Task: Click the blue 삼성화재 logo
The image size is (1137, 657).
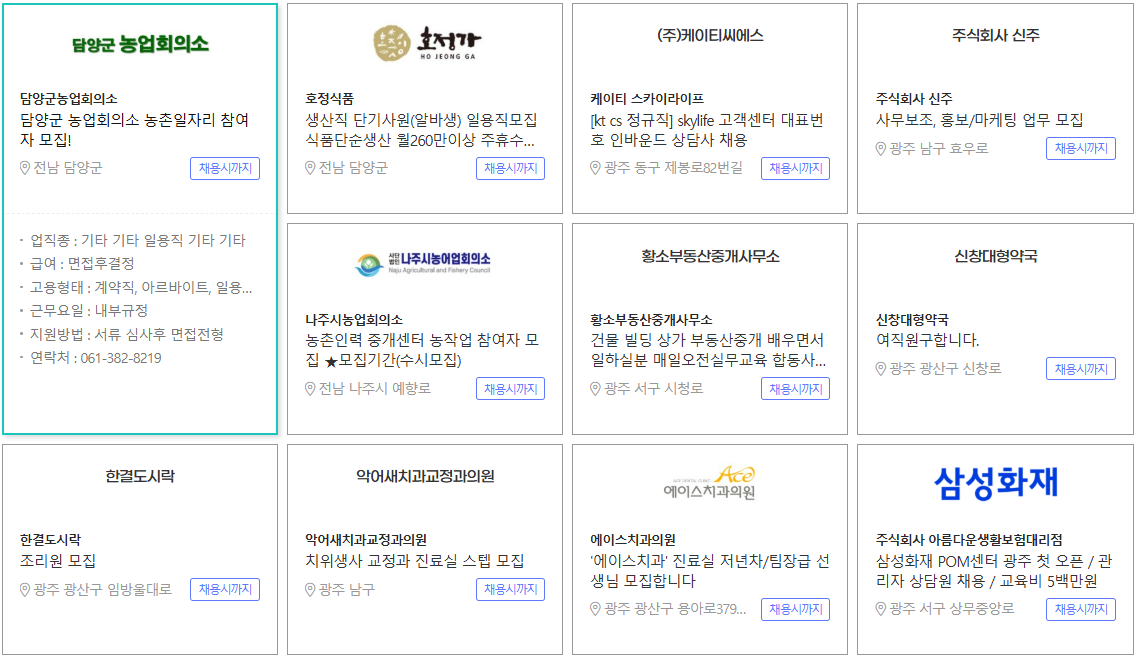Action: coord(996,483)
